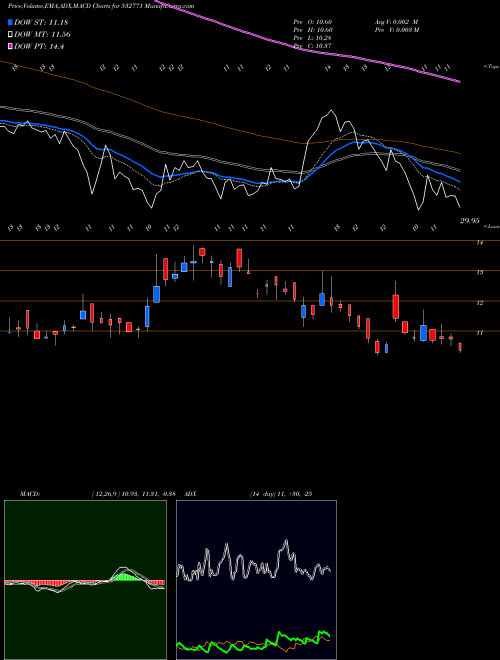Click the 'Pre O: 10.60' open value
The width and height of the screenshot is (500, 660).
tap(313, 21)
